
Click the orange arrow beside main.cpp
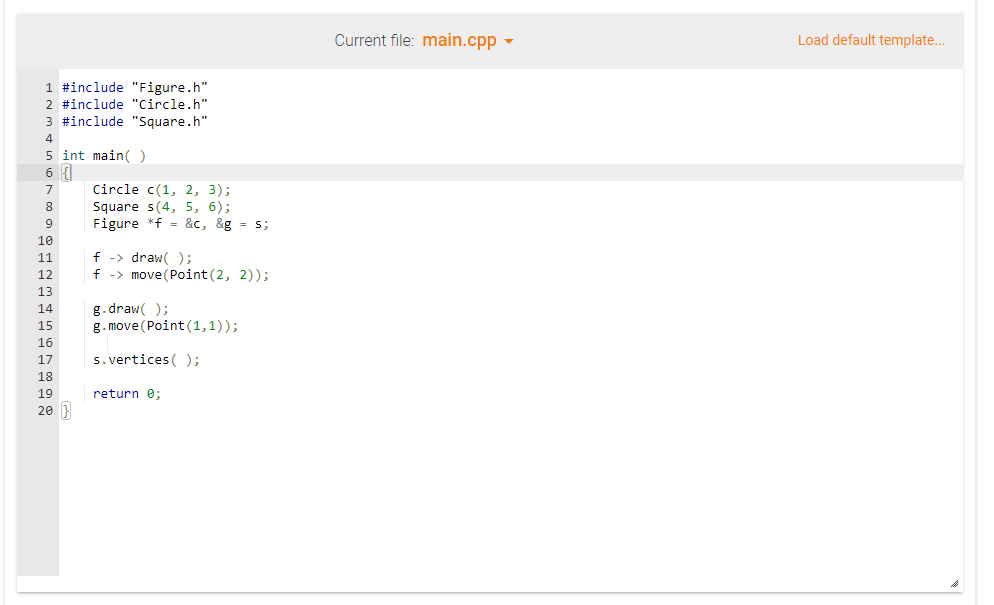click(508, 41)
